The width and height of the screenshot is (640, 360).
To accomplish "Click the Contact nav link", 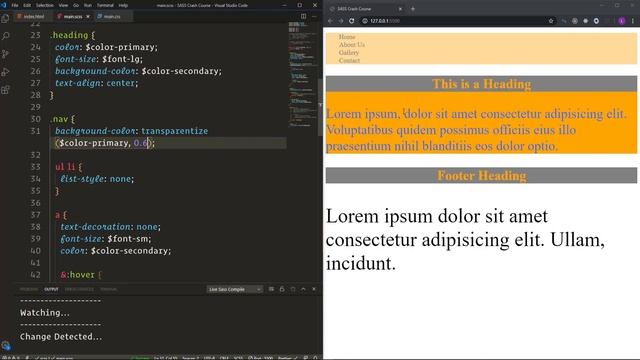I will [x=349, y=60].
